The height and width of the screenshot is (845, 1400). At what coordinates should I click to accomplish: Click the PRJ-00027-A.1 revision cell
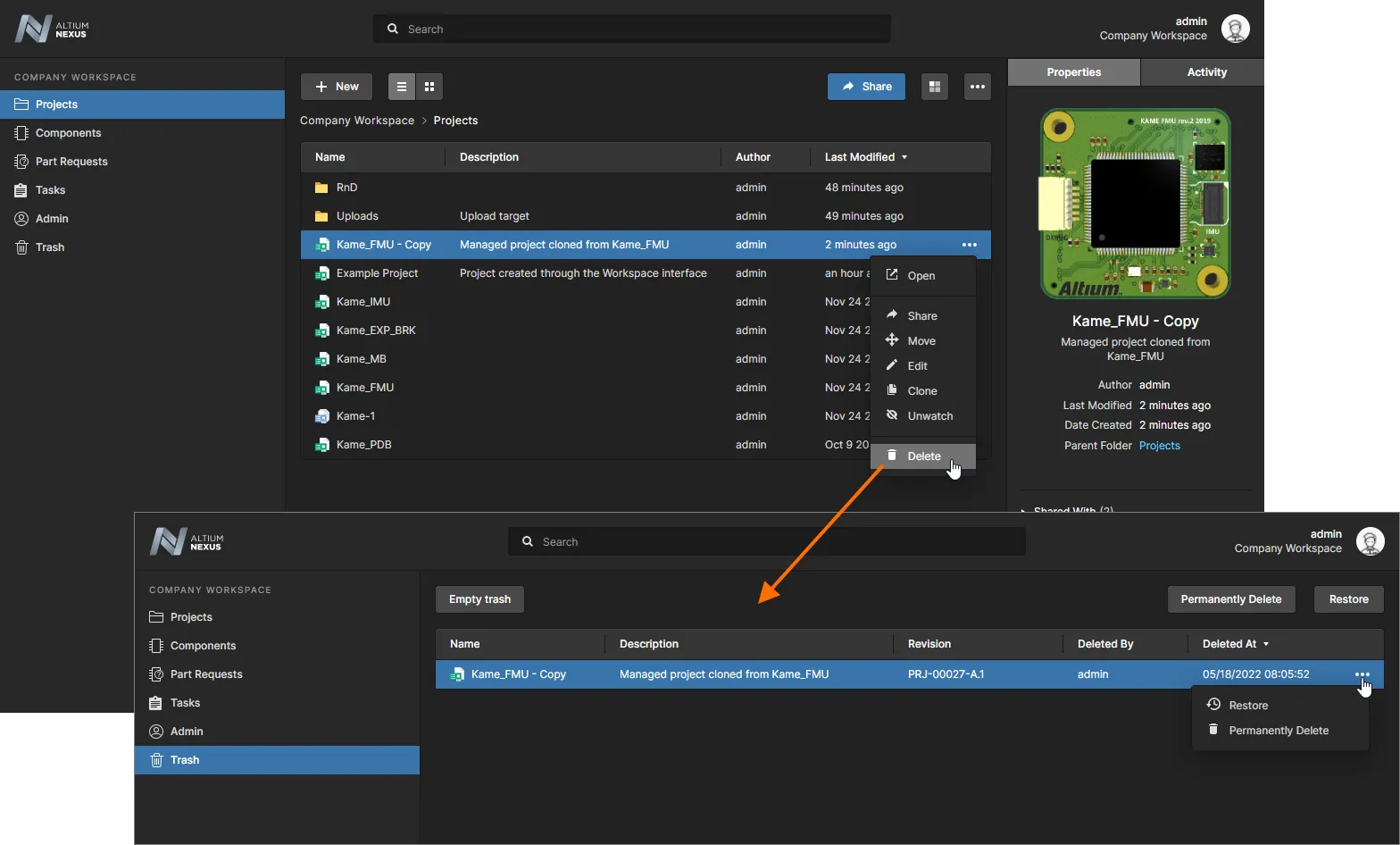(x=946, y=674)
